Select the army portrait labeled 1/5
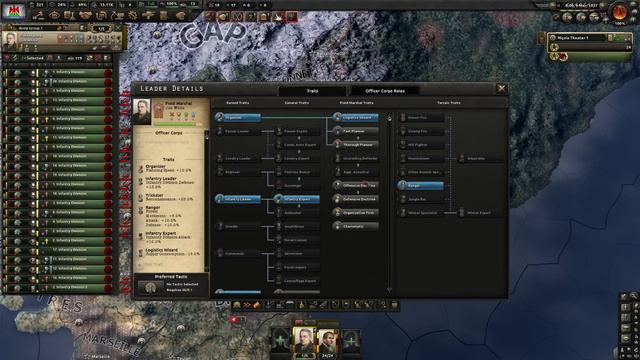This screenshot has height=360, width=640. coord(304,340)
